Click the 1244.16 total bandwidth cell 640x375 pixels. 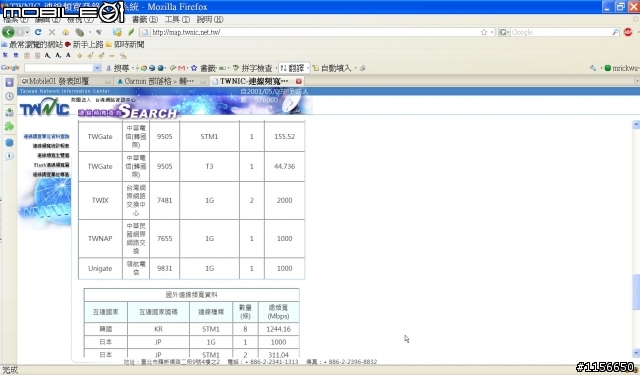[x=278, y=329]
